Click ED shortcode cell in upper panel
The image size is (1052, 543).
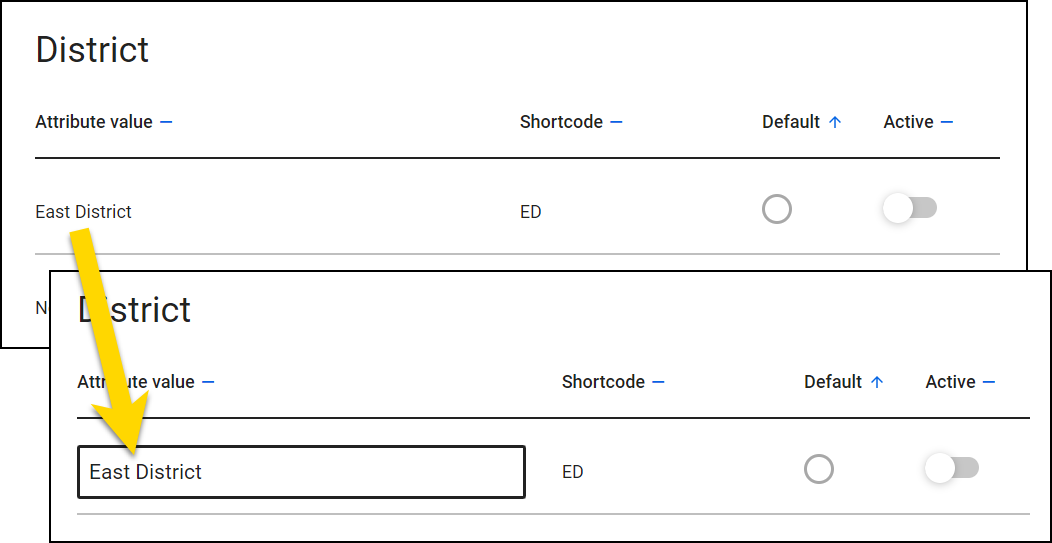pyautogui.click(x=530, y=212)
